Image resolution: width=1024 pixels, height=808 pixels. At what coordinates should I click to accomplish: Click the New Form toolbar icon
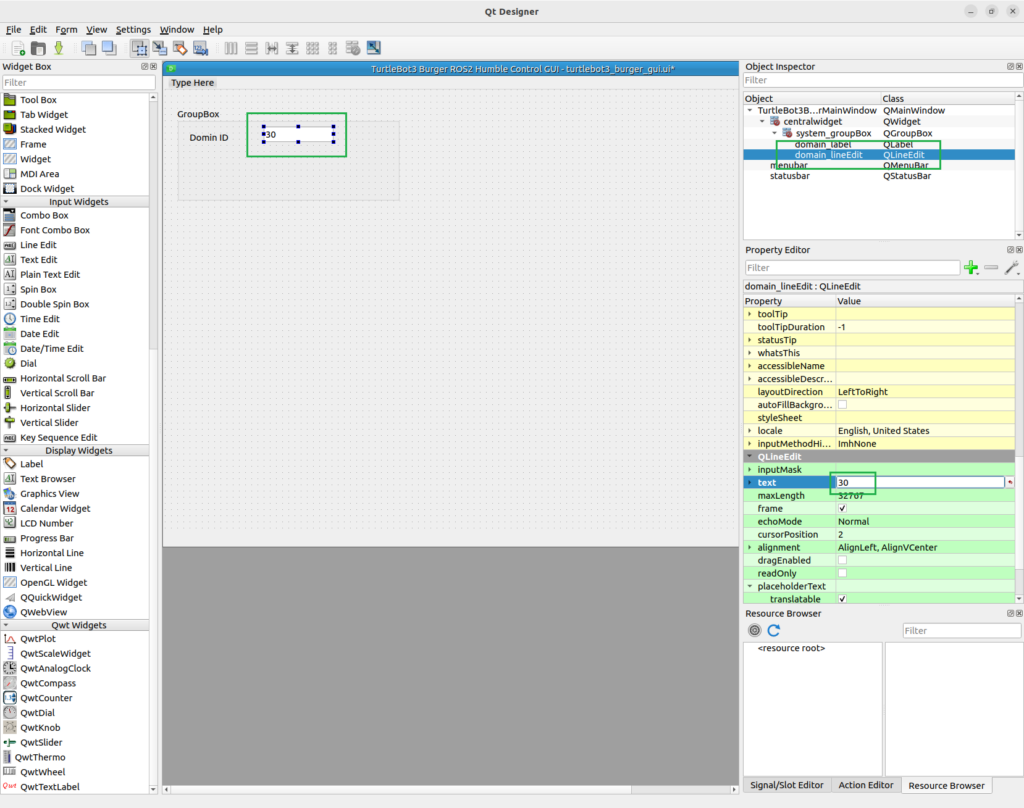(18, 48)
